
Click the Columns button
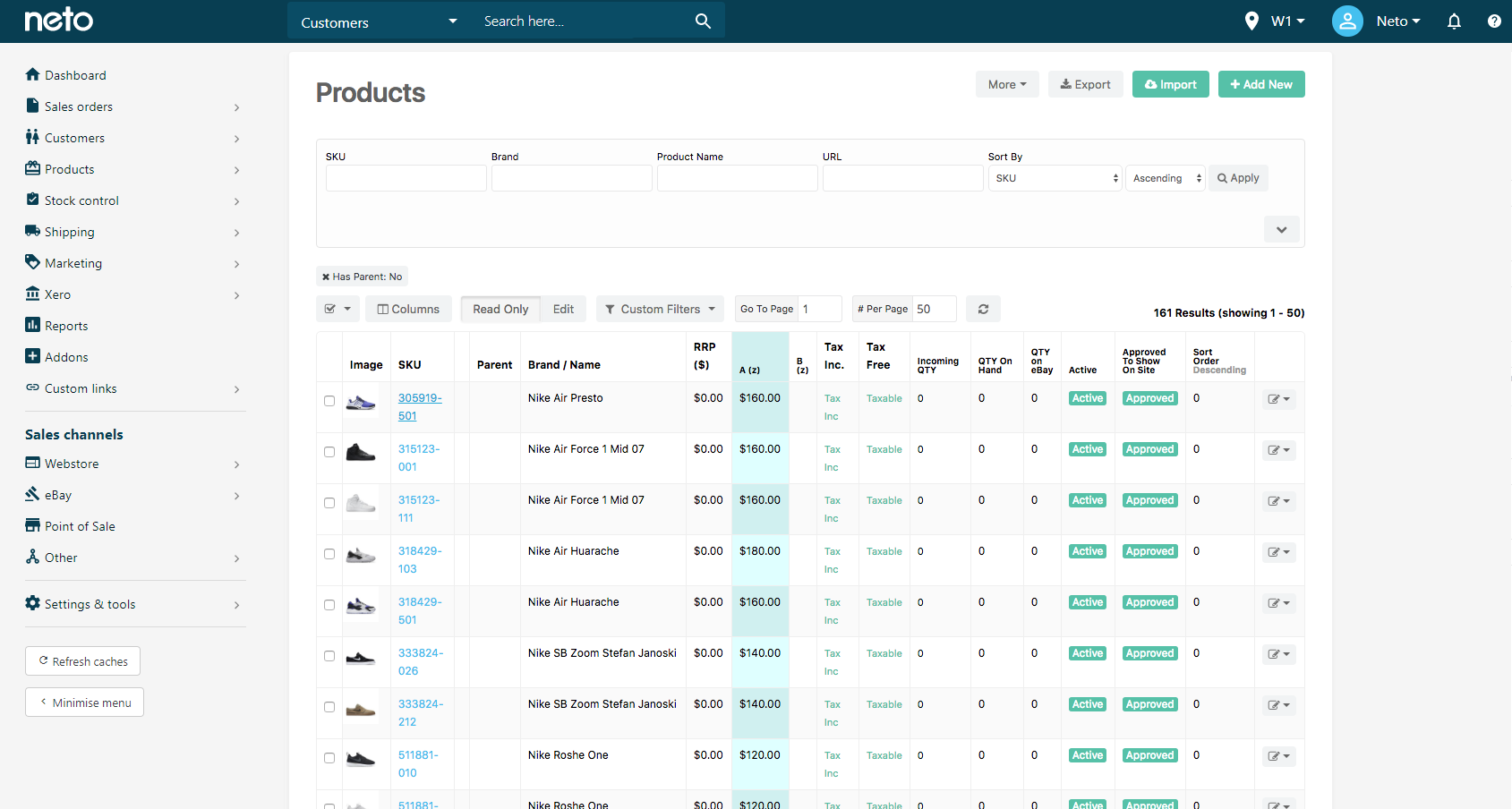(x=408, y=309)
